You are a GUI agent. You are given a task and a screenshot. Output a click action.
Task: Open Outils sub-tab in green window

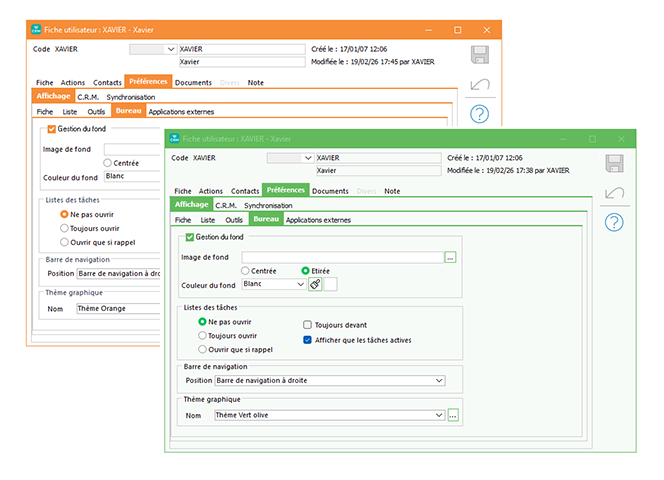tap(234, 220)
